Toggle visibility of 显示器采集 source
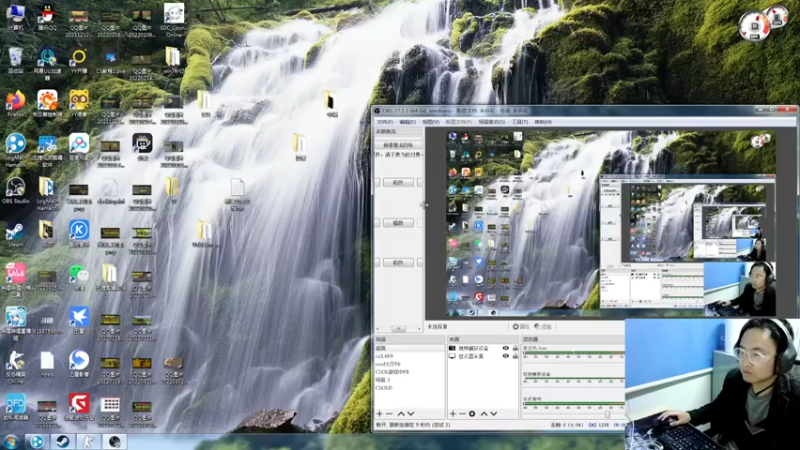The width and height of the screenshot is (800, 450). (505, 356)
